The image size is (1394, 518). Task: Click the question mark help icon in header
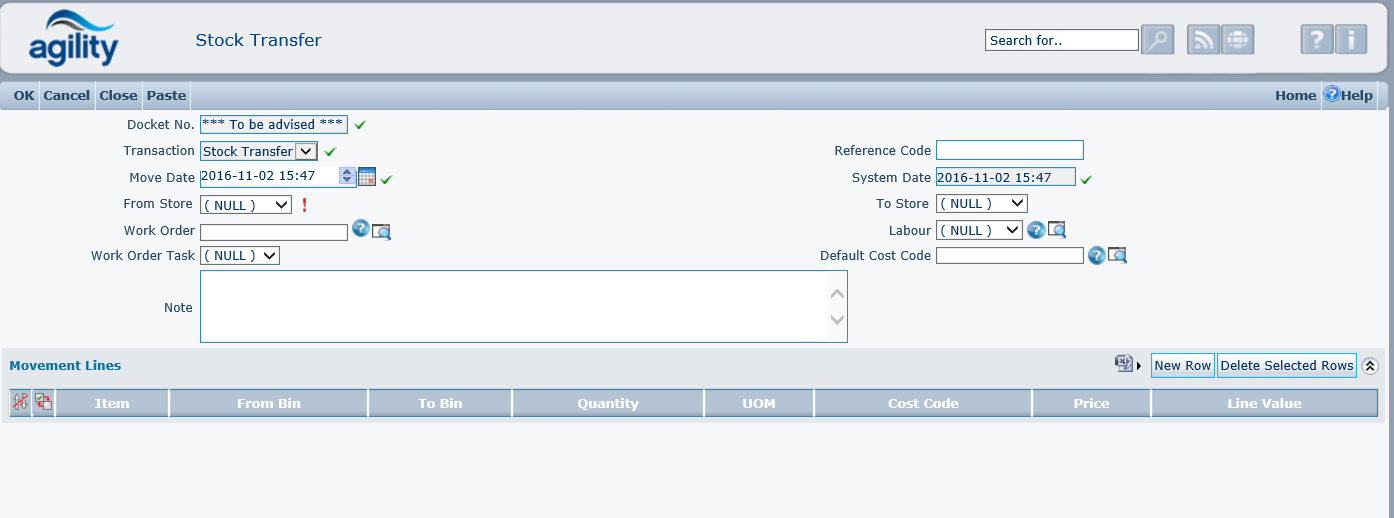click(x=1317, y=40)
